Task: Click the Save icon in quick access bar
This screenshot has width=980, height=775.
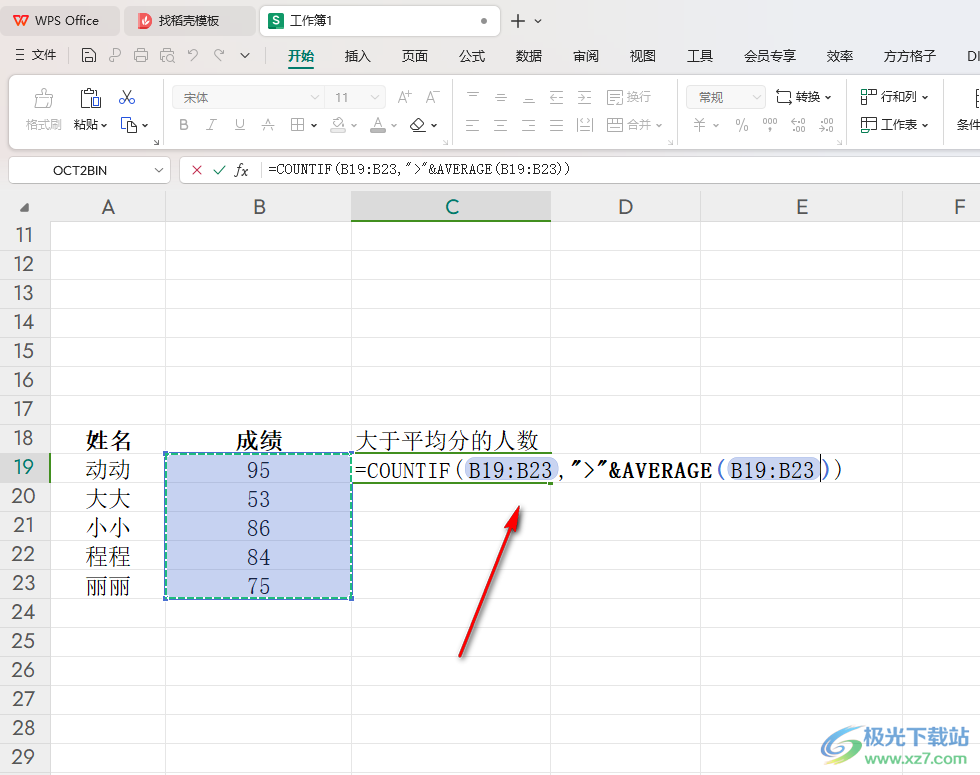Action: [89, 56]
